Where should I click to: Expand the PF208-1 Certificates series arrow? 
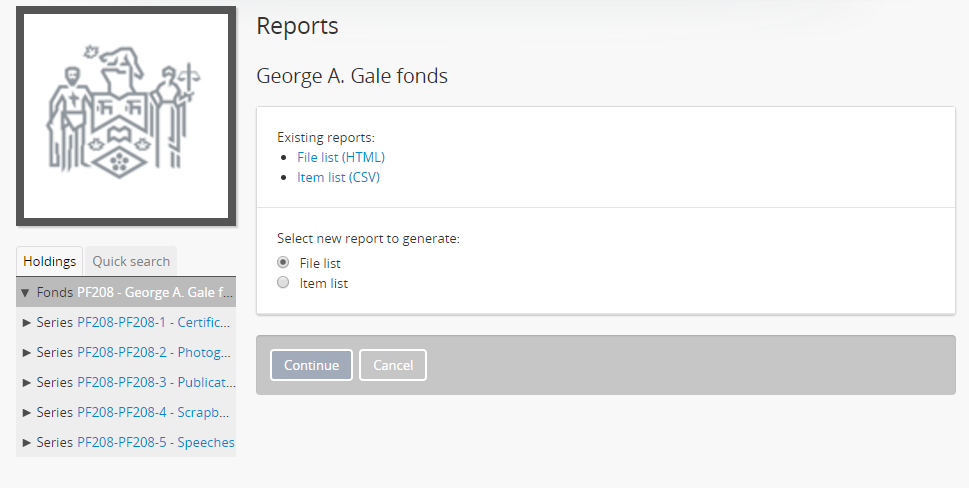point(27,322)
